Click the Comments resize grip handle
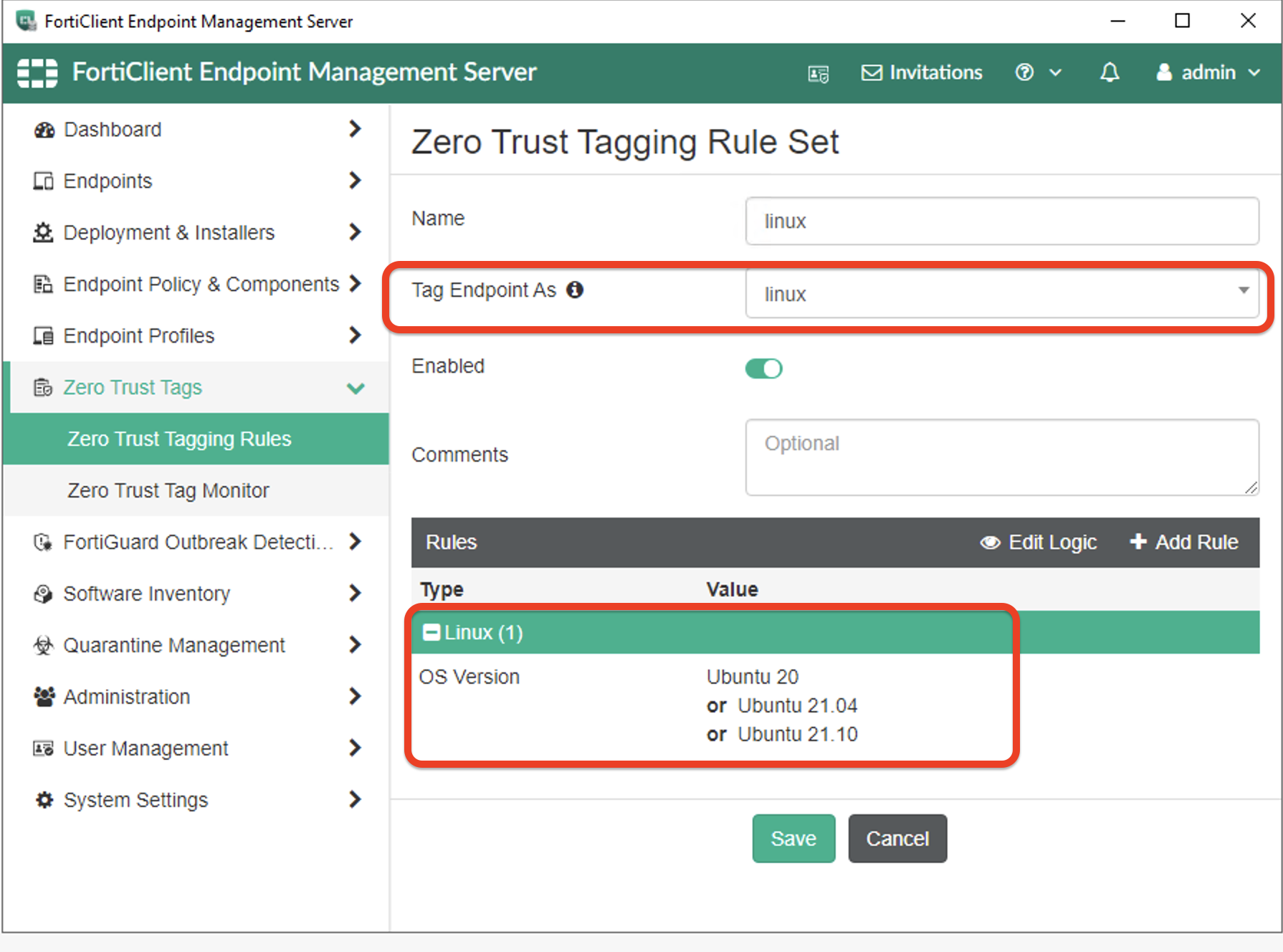 coord(1251,487)
